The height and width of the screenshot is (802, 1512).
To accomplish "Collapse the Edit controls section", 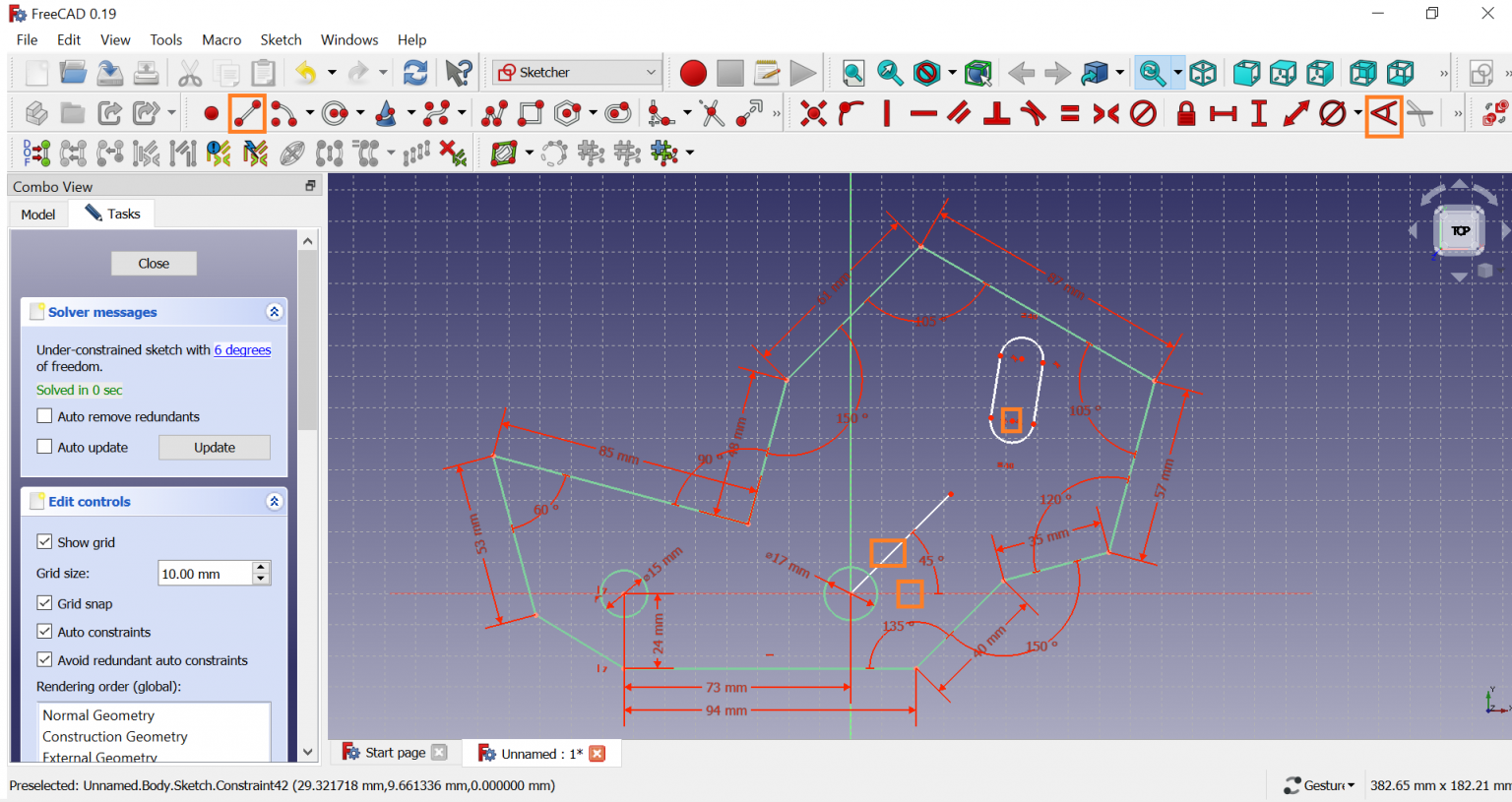I will coord(274,502).
